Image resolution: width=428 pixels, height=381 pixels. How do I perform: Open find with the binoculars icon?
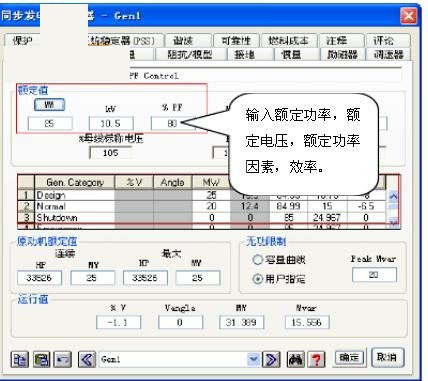click(295, 360)
